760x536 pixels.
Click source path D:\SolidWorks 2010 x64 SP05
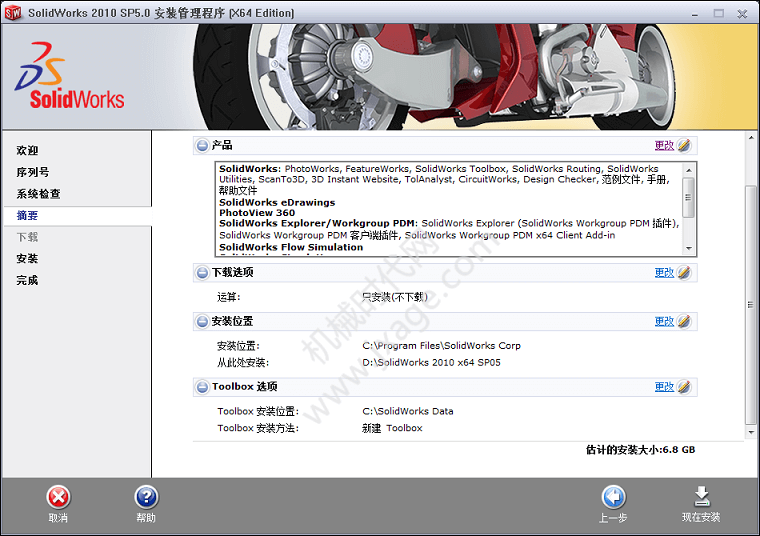431,363
